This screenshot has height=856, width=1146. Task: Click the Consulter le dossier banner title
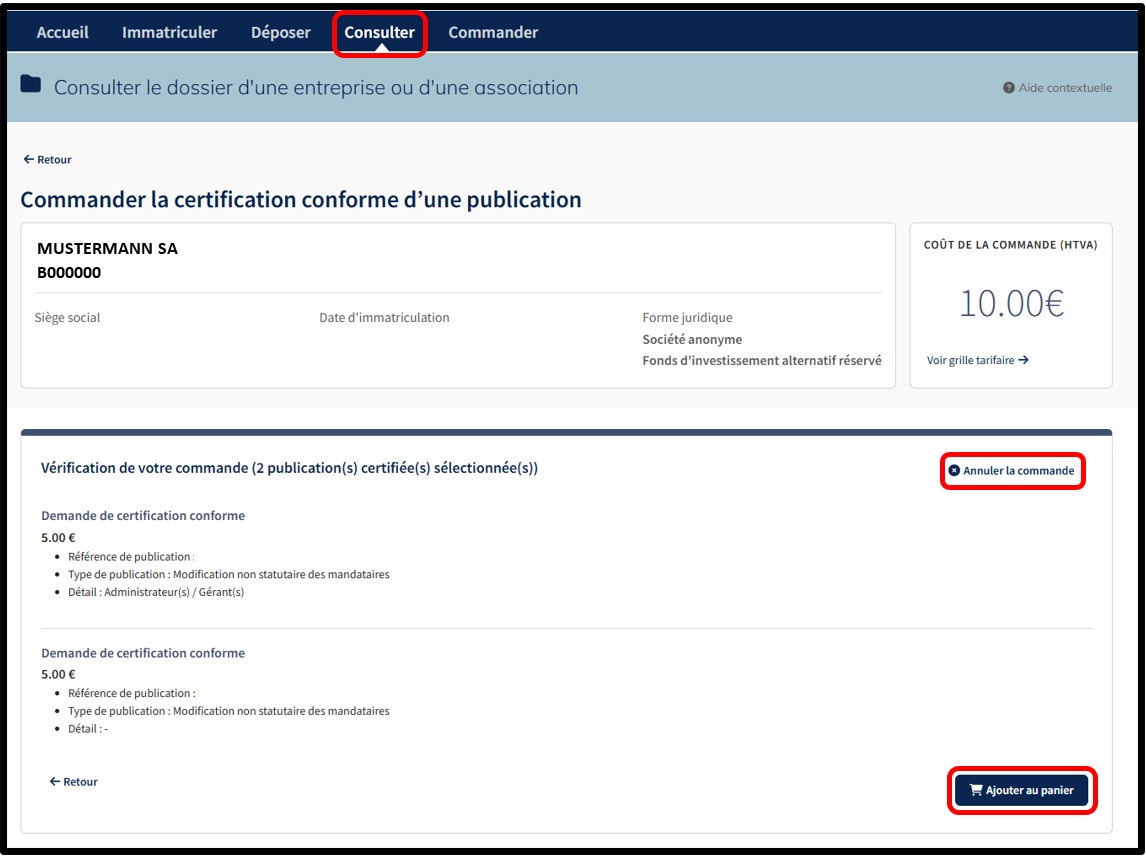[316, 88]
